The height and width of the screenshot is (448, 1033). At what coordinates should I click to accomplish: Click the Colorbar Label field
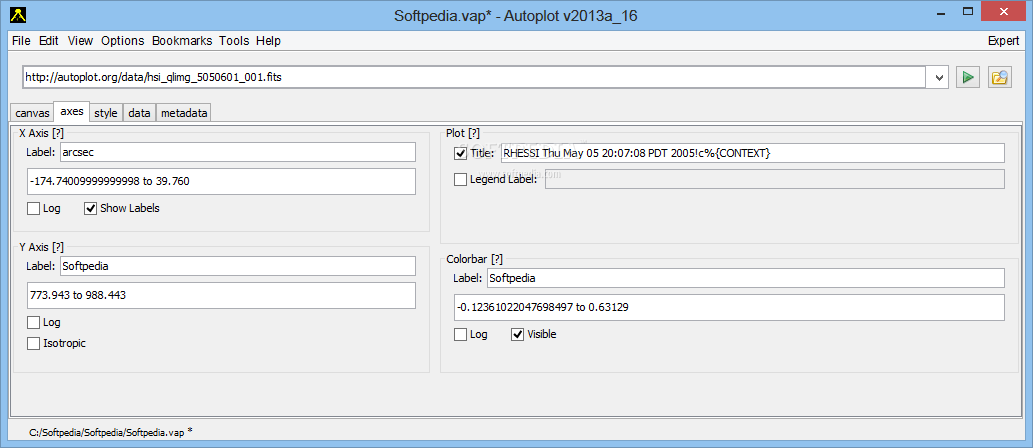click(746, 278)
